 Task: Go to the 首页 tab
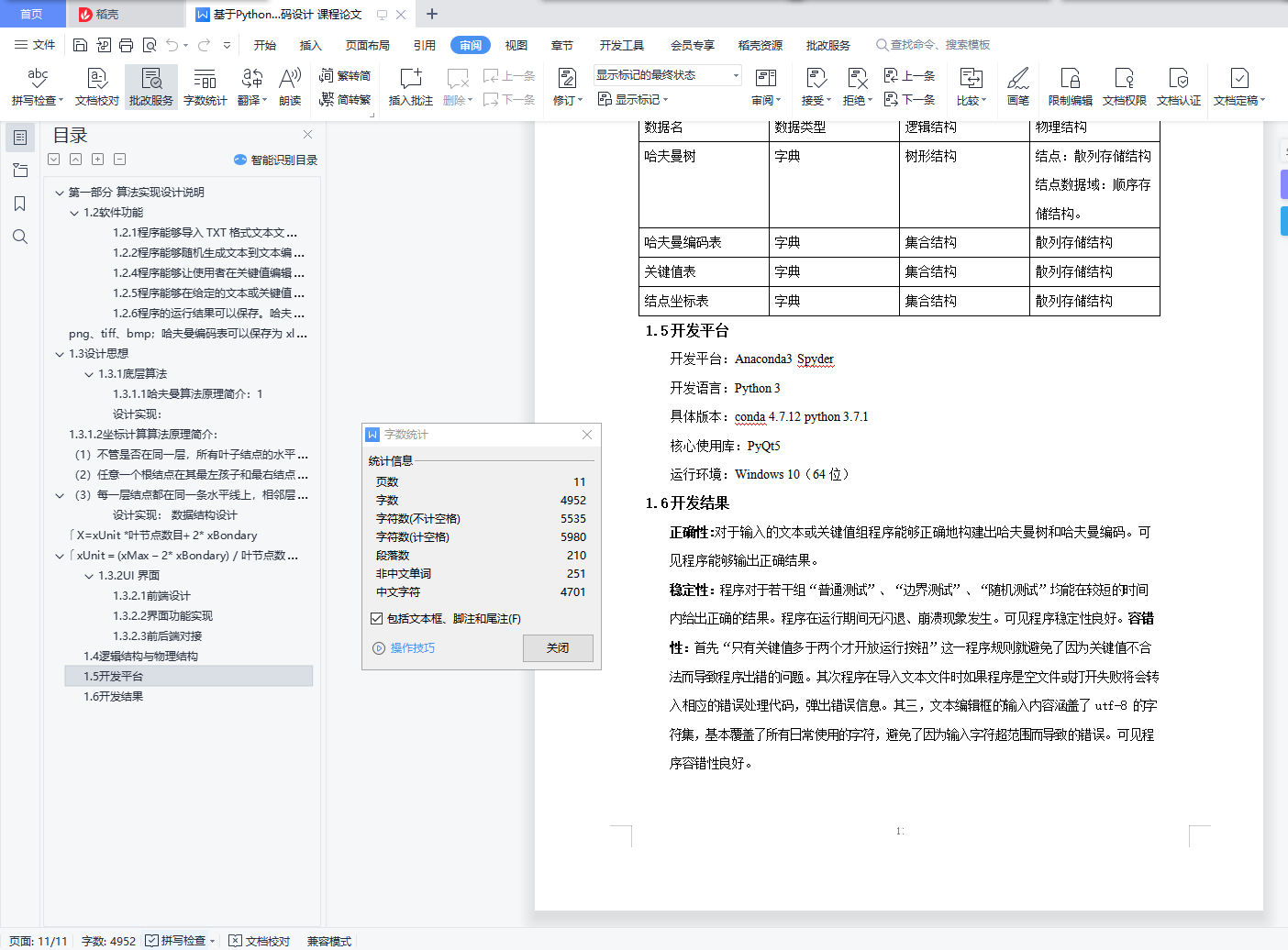pos(31,14)
